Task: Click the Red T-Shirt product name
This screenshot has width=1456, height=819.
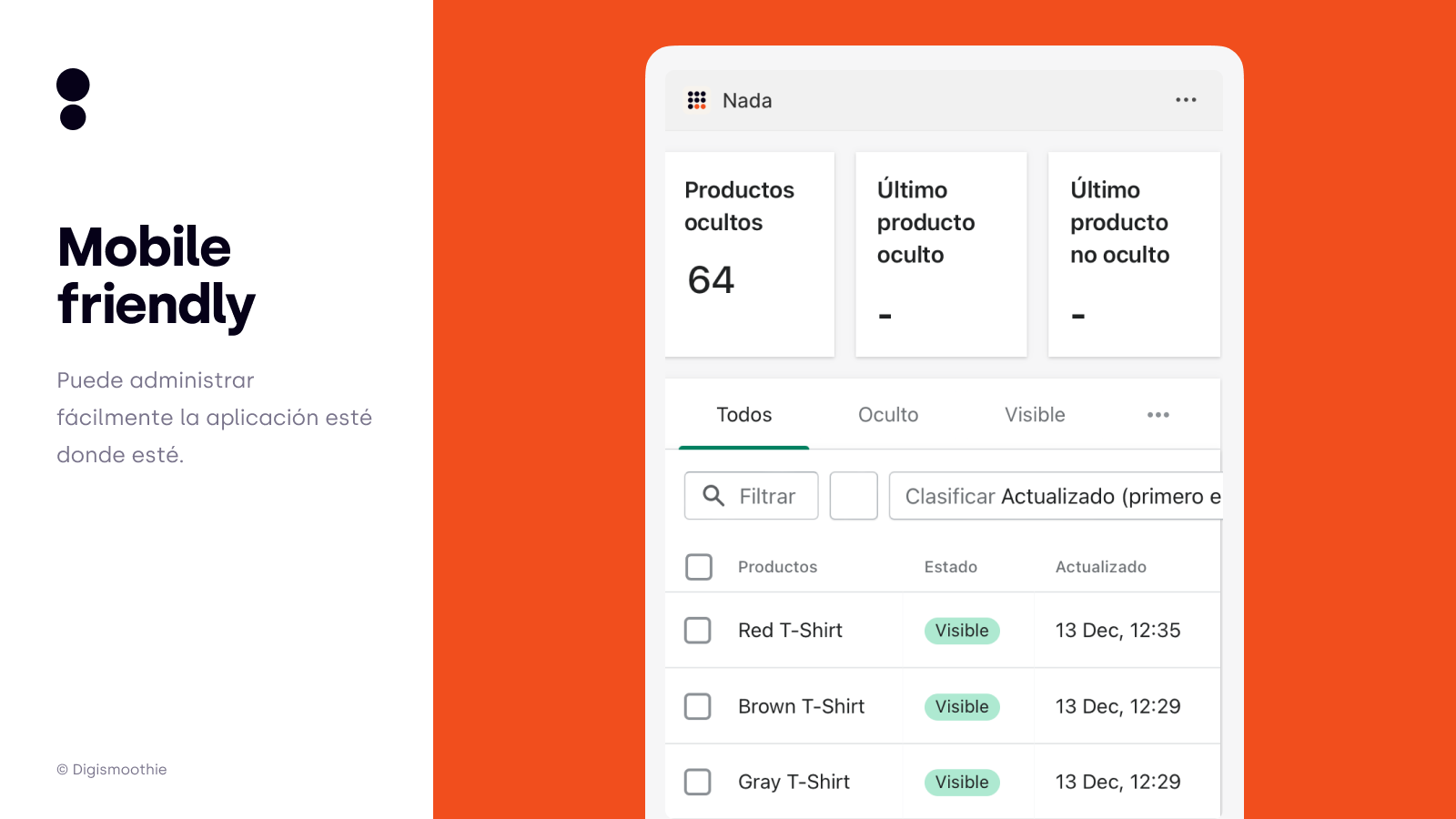Action: 790,631
